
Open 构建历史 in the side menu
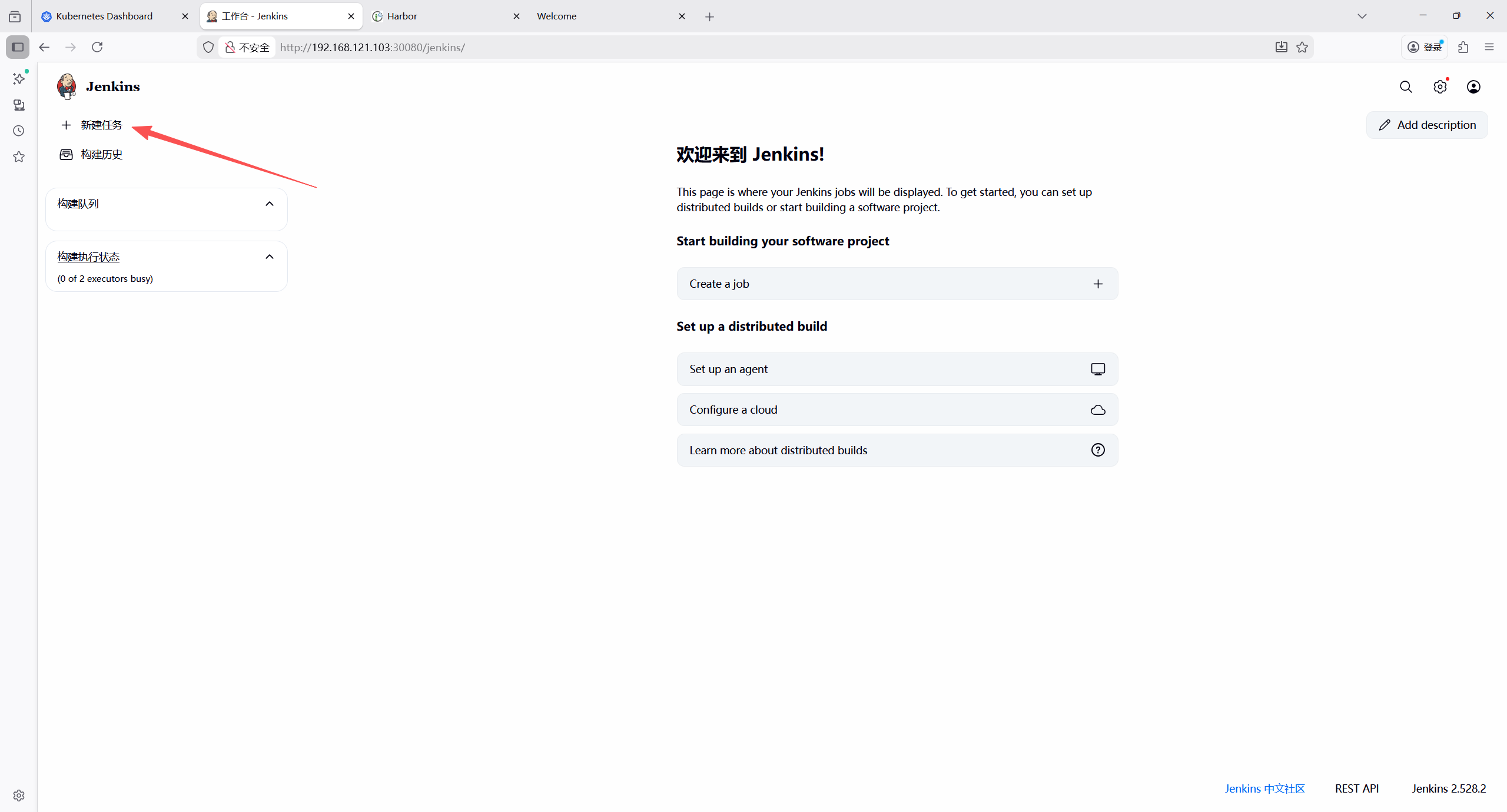pyautogui.click(x=101, y=154)
